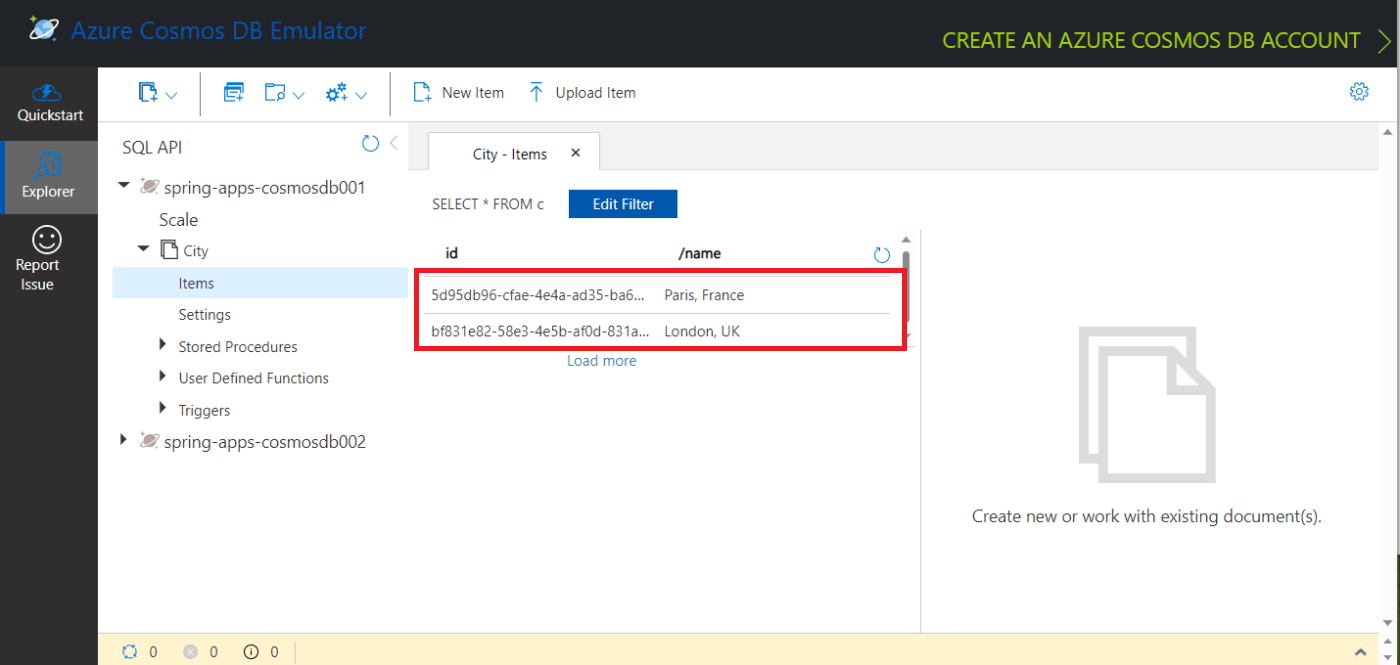The height and width of the screenshot is (665, 1400).
Task: Select spring-apps-cosmosdb001 database in tree
Action: (264, 187)
